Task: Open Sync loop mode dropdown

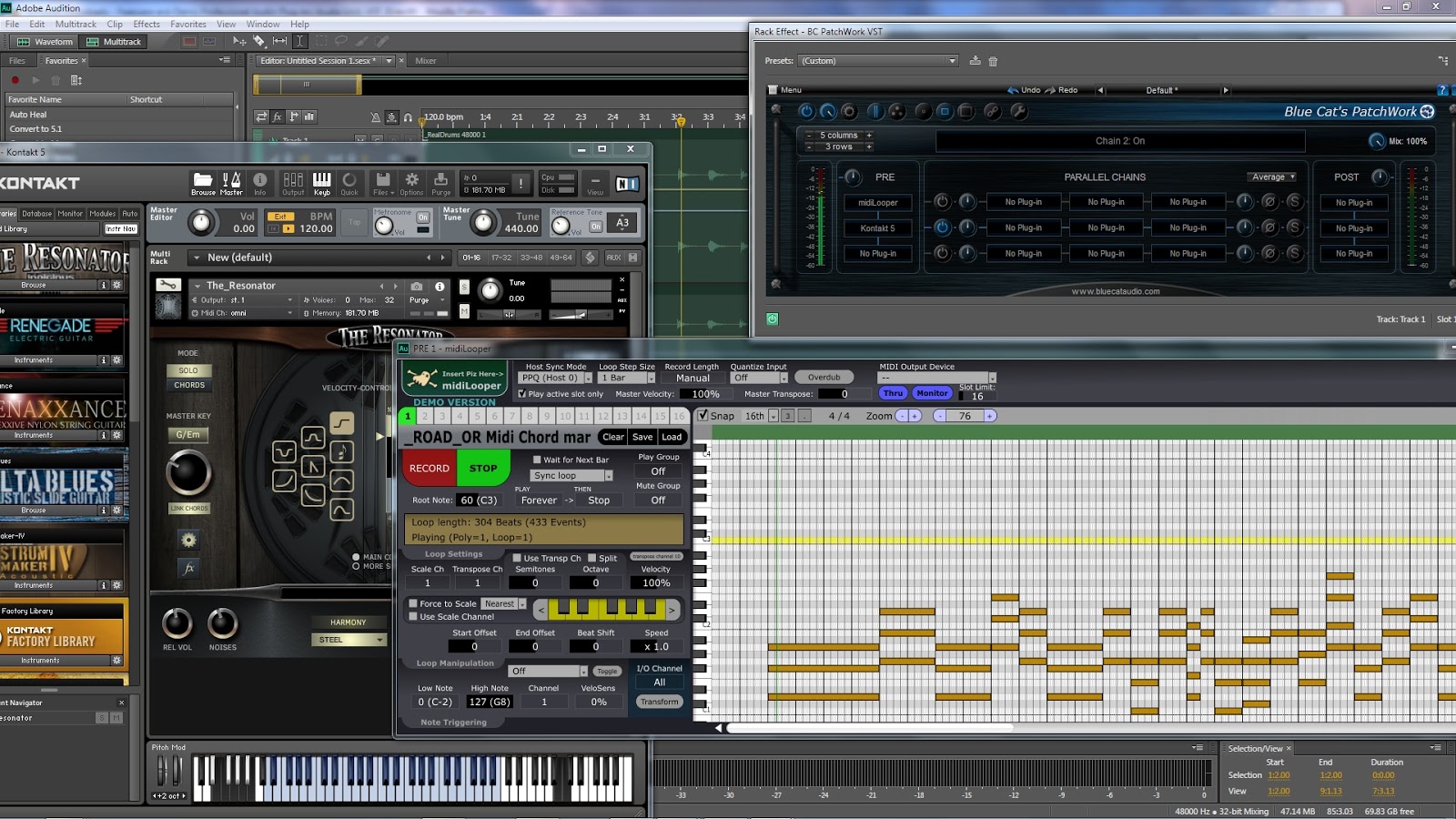Action: (571, 475)
